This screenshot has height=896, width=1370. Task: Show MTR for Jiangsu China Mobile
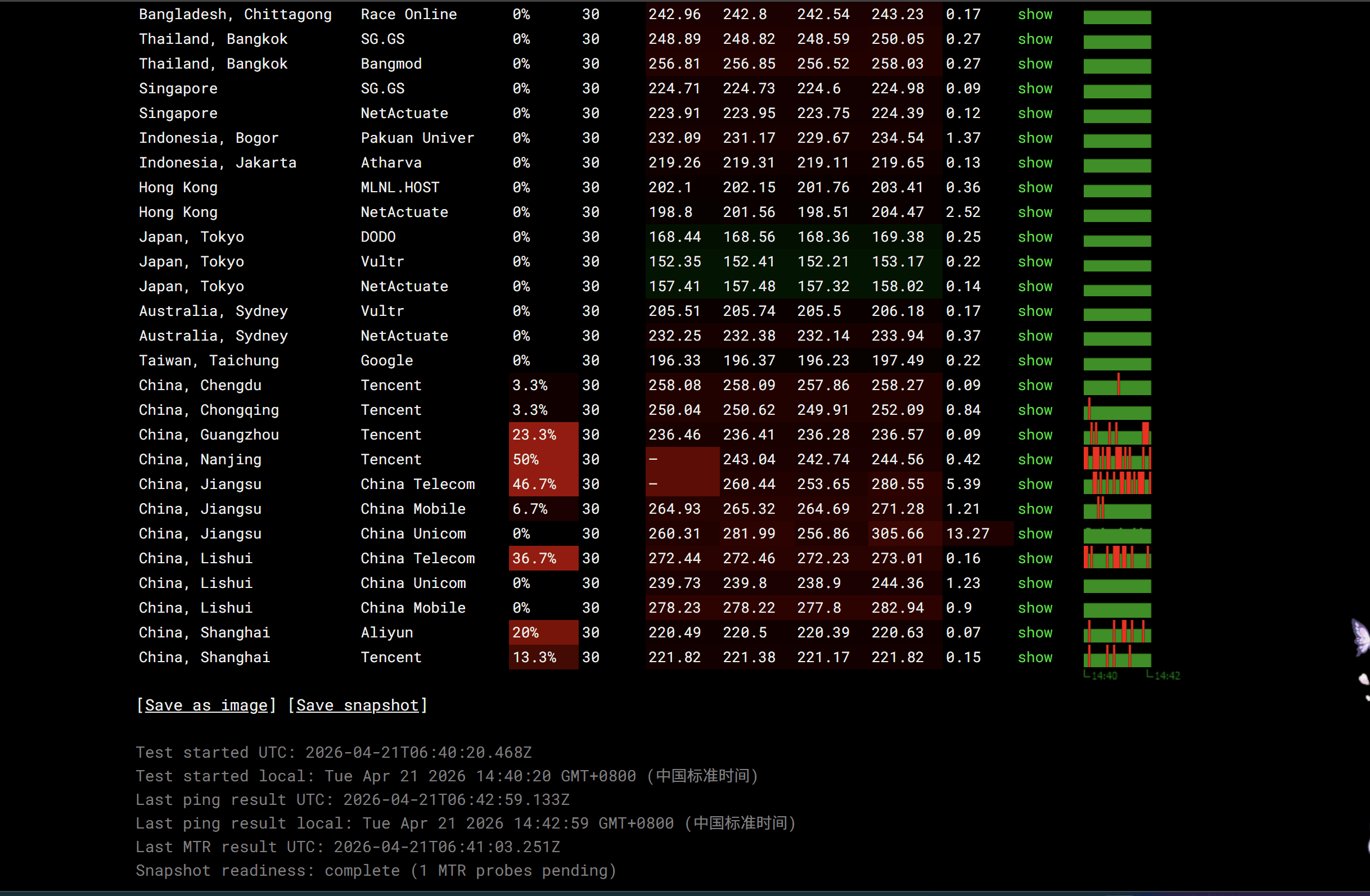pyautogui.click(x=1035, y=509)
